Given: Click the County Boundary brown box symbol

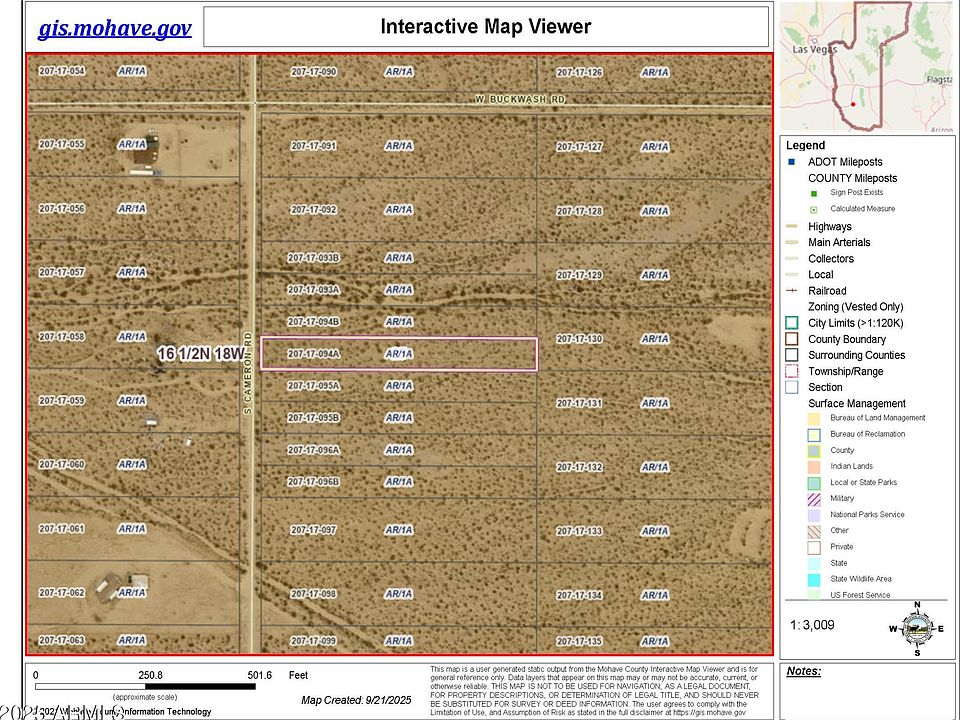Looking at the screenshot, I should 791,339.
